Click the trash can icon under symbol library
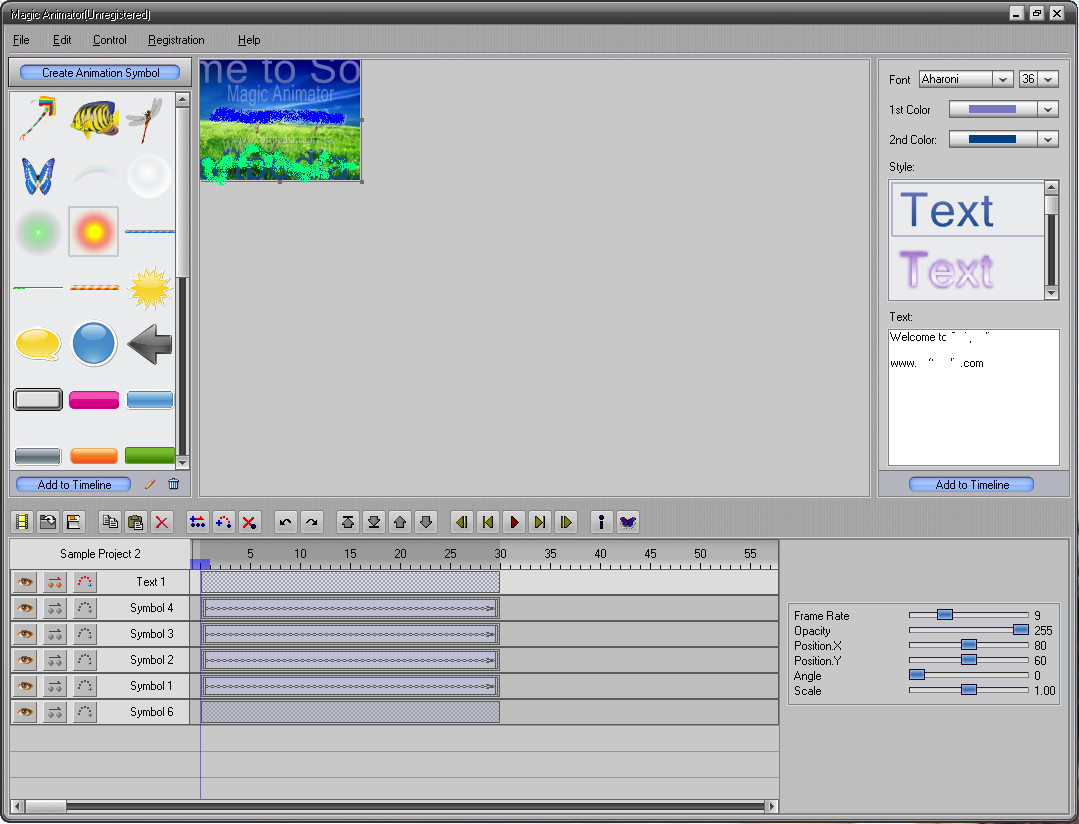 [174, 485]
